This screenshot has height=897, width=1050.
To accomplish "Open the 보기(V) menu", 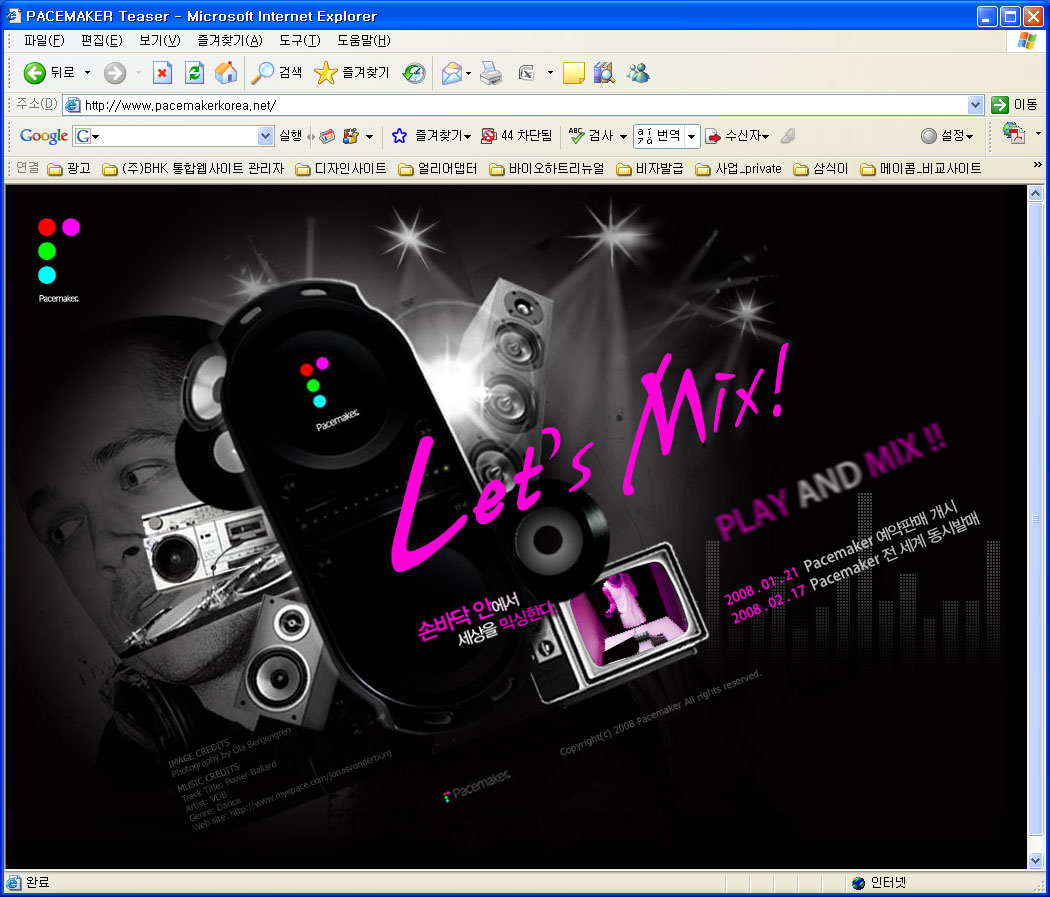I will 160,41.
